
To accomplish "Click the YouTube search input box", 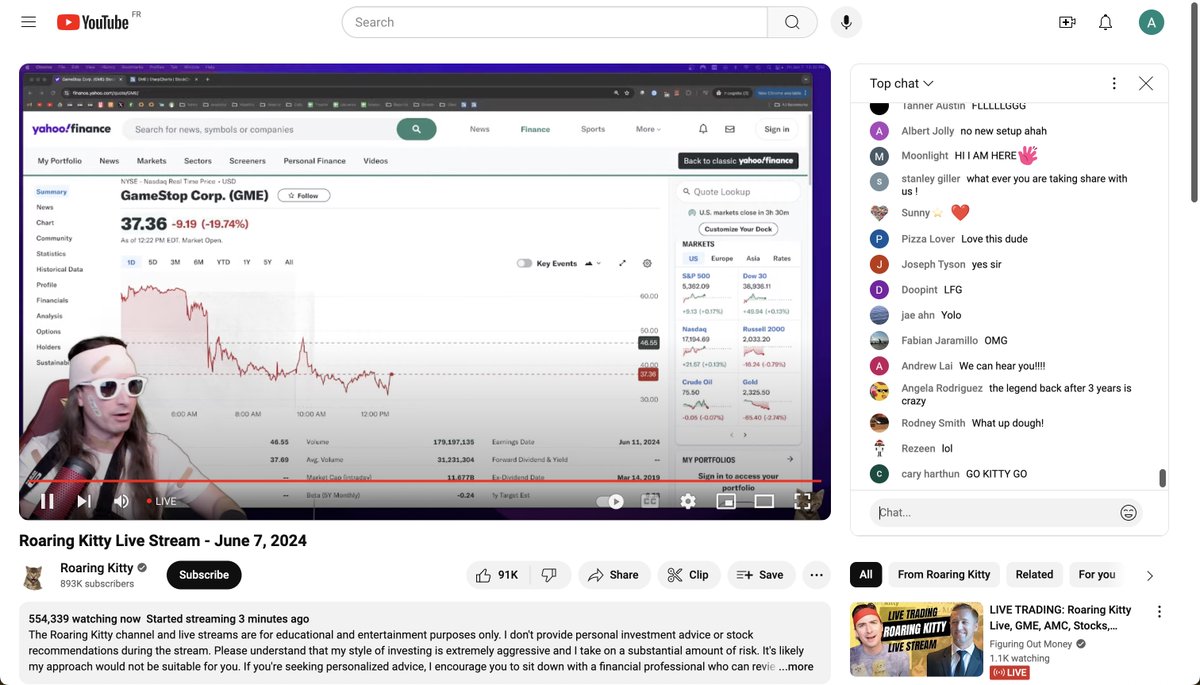I will [x=555, y=22].
